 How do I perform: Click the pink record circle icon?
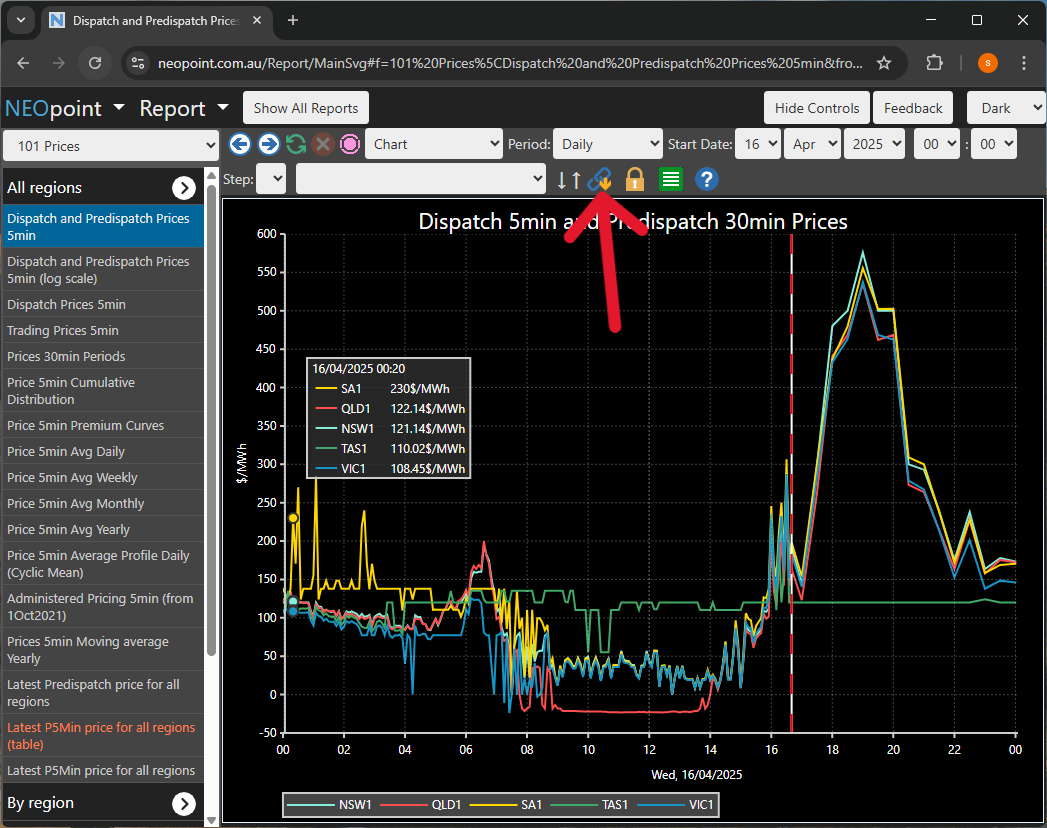coord(349,144)
